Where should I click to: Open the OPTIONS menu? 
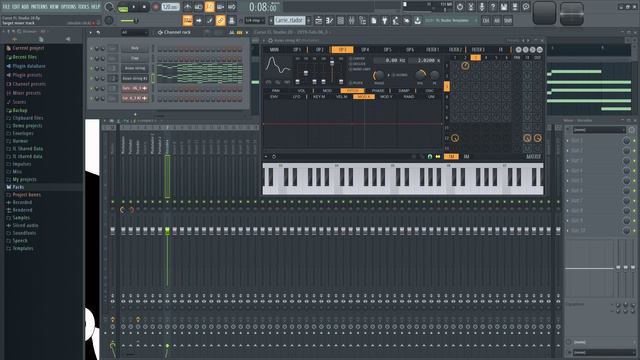click(68, 7)
